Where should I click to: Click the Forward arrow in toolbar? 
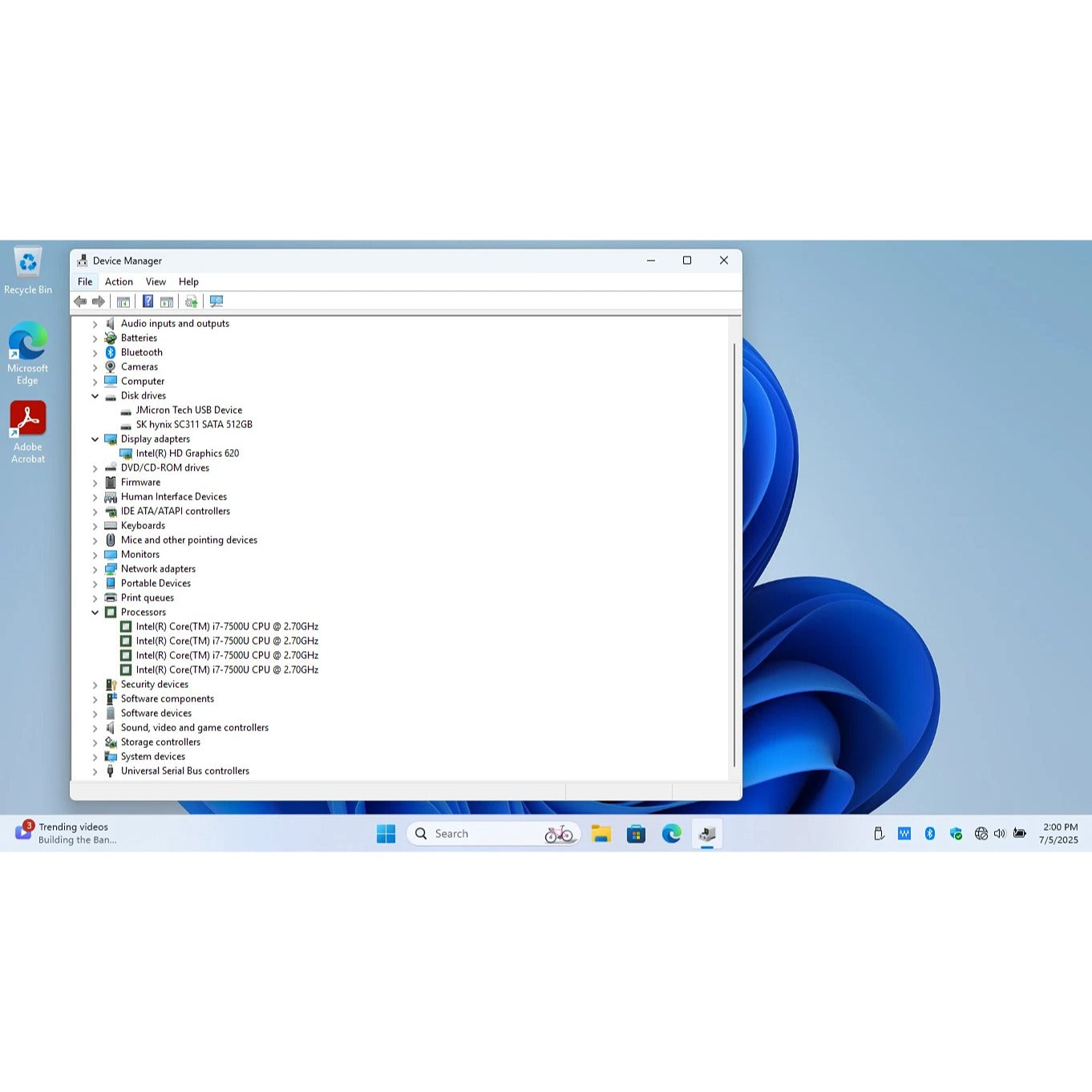pyautogui.click(x=99, y=301)
